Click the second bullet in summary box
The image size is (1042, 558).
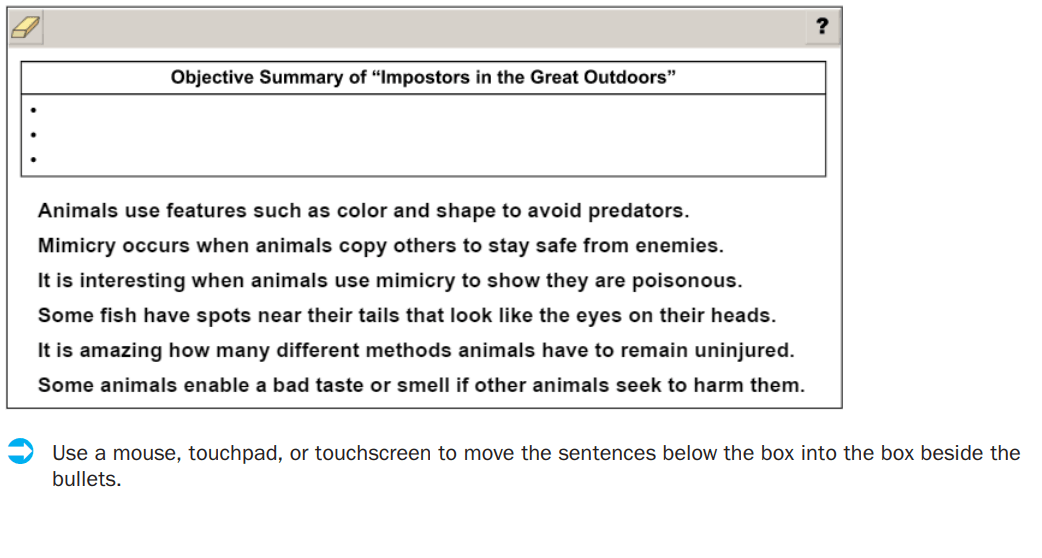click(33, 135)
